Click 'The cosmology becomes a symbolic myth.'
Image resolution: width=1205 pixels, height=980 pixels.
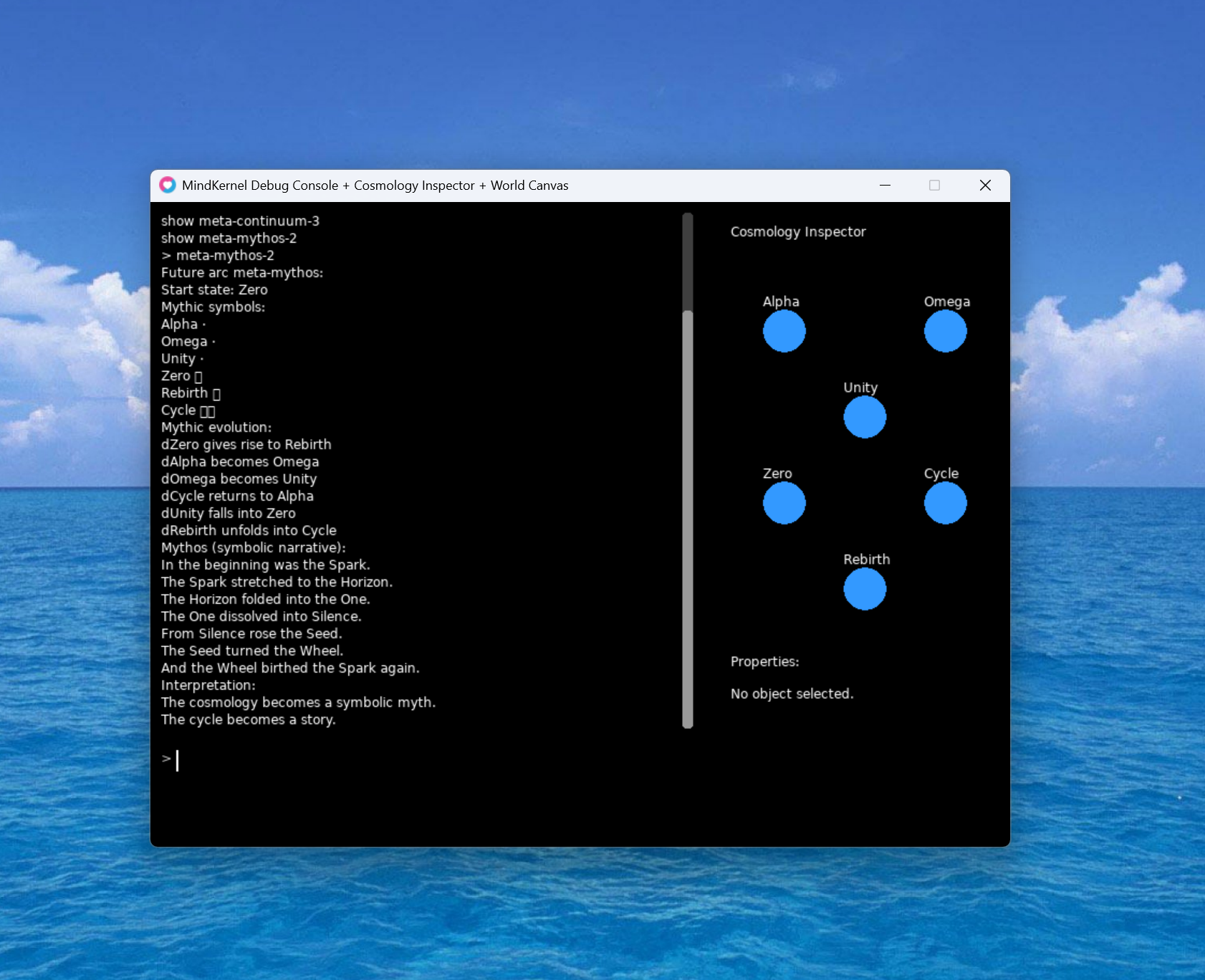298,702
